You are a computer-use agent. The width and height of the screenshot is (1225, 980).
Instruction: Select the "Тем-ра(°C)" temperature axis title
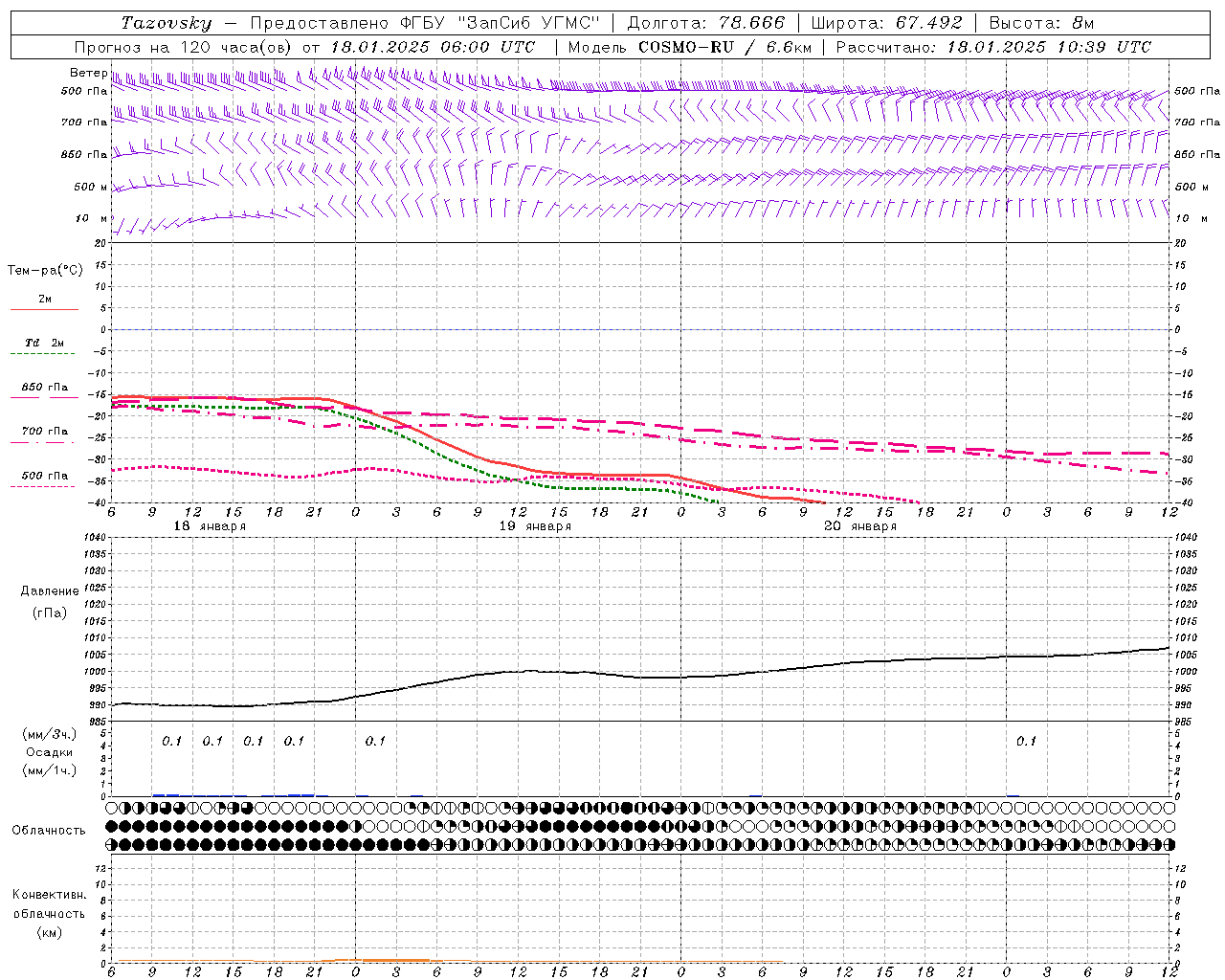point(45,271)
